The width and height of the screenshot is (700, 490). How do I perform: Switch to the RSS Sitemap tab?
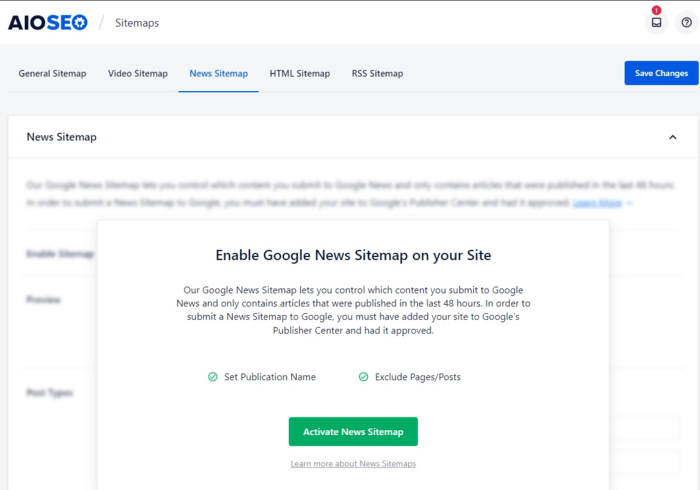coord(377,73)
